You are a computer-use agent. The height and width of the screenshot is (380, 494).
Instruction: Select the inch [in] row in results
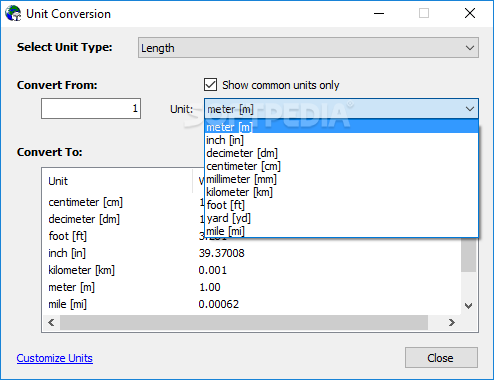pos(67,253)
